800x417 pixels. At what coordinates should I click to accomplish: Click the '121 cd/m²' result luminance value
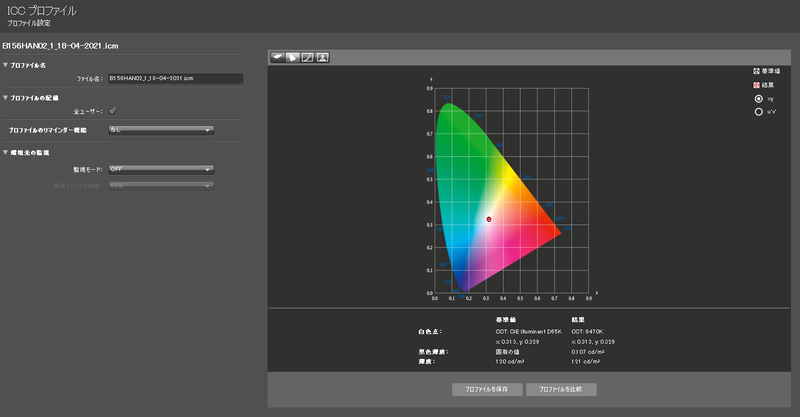(x=586, y=361)
